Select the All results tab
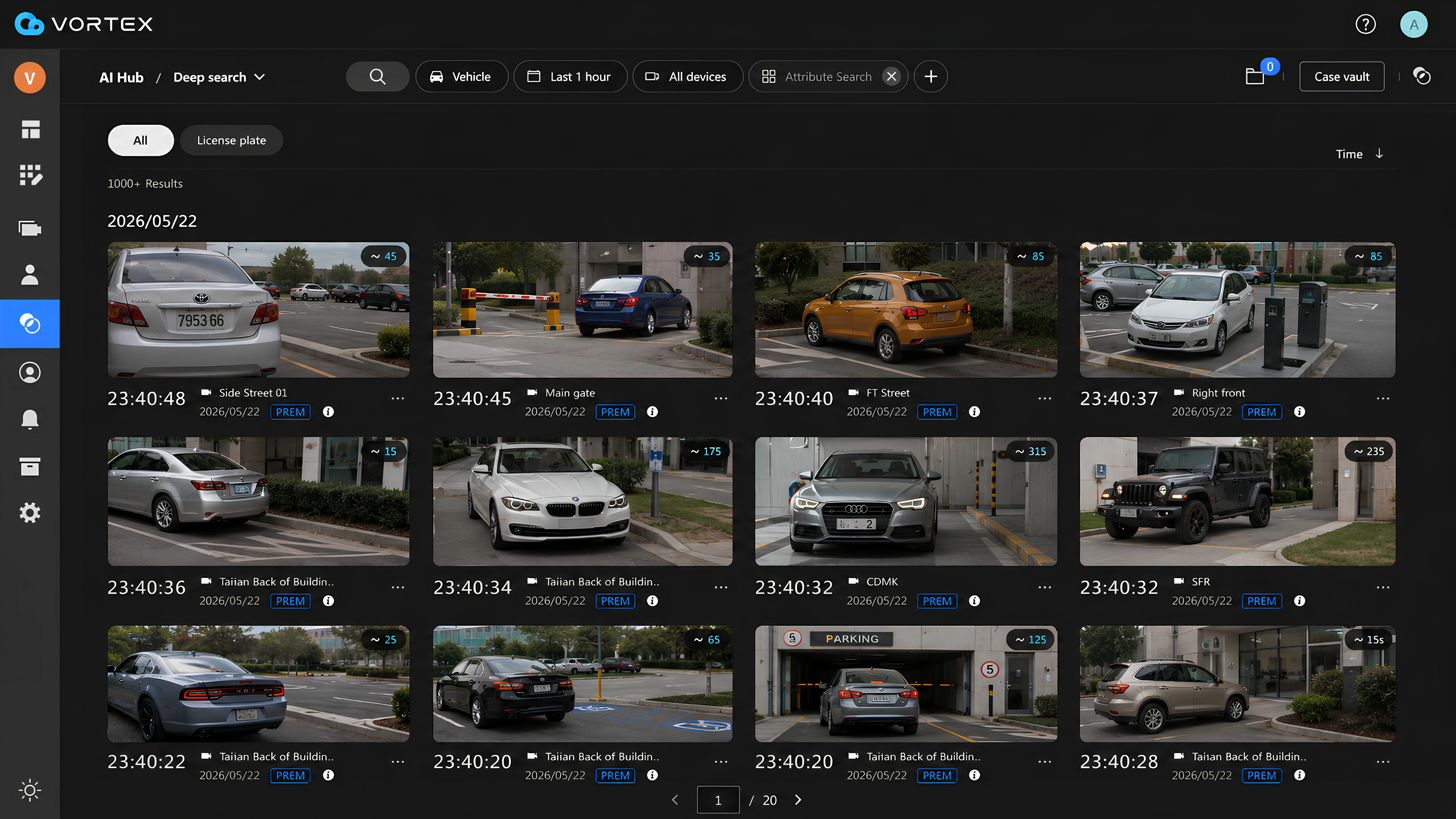The image size is (1456, 819). point(141,140)
